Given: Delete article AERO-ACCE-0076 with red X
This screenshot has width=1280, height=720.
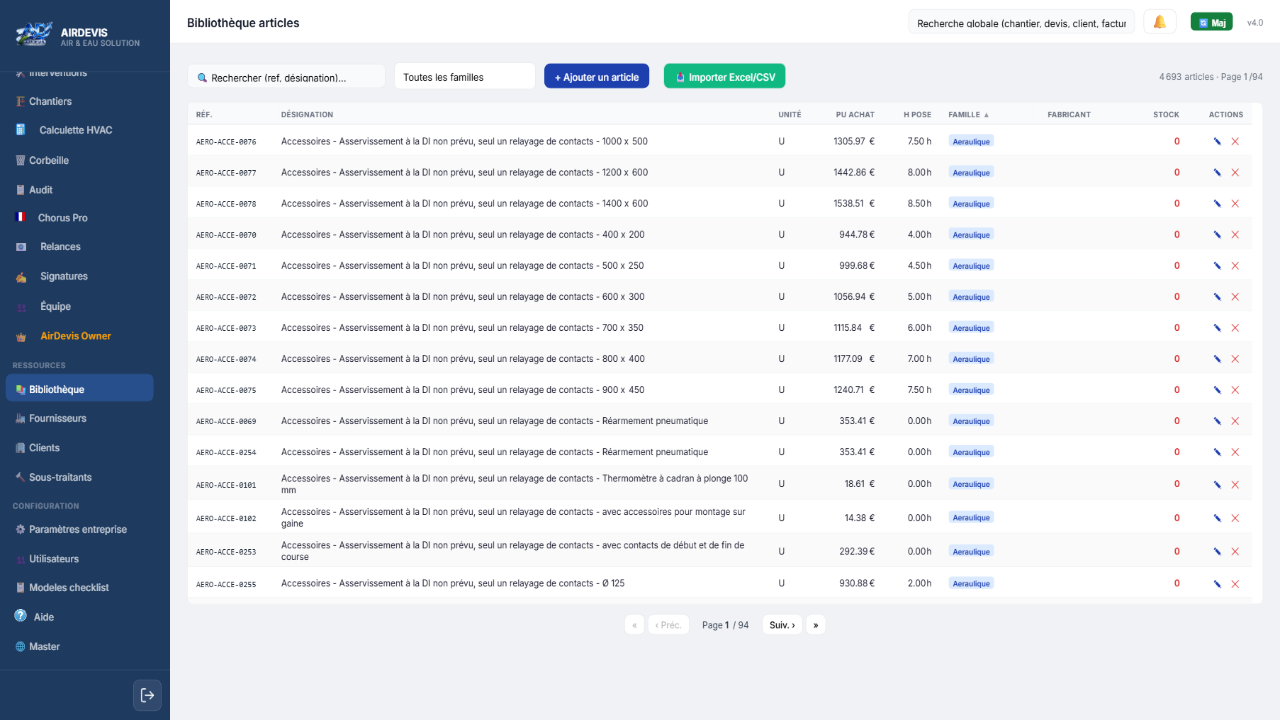Looking at the screenshot, I should 1235,141.
